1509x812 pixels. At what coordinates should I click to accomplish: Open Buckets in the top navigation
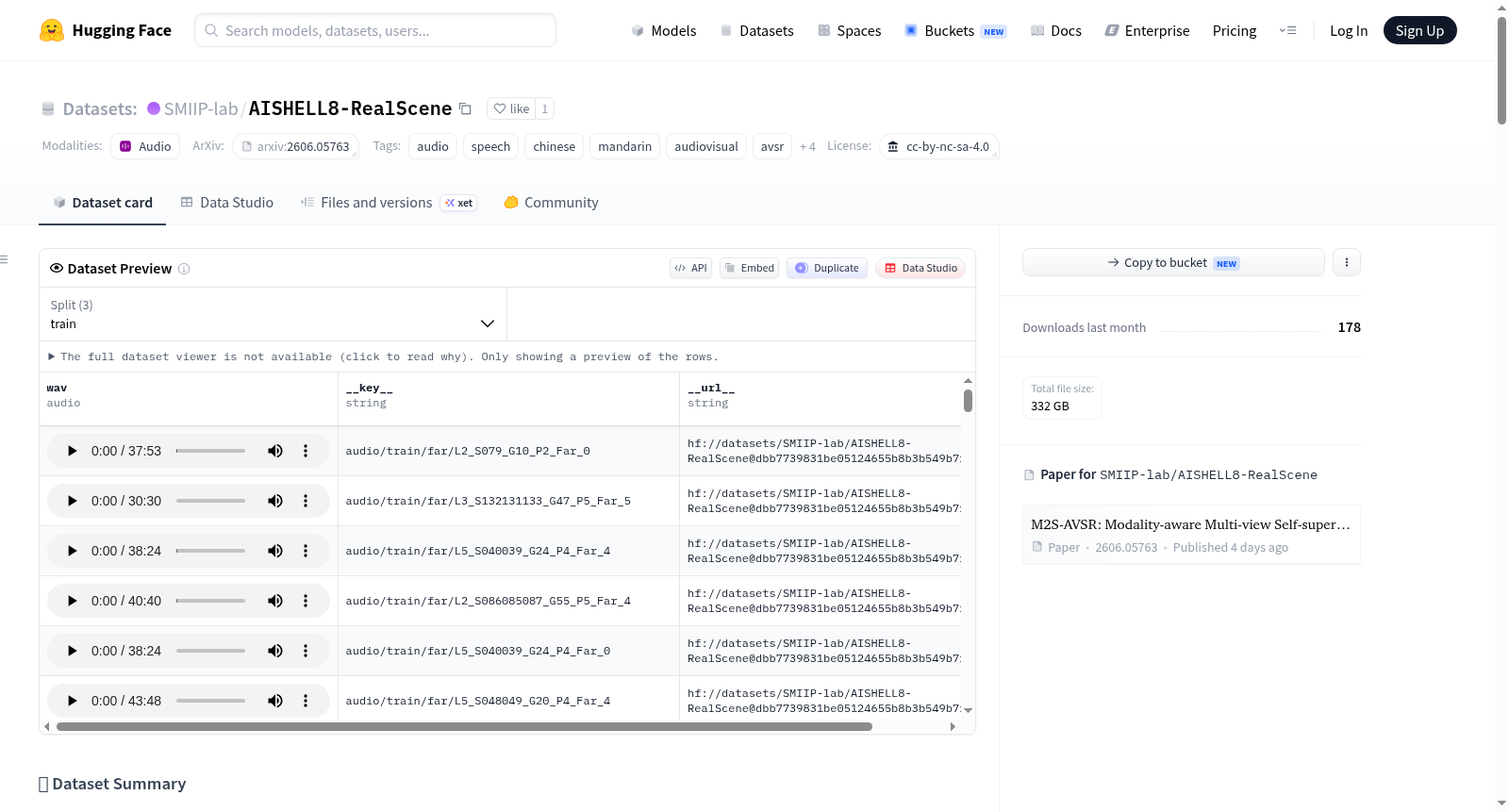955,30
